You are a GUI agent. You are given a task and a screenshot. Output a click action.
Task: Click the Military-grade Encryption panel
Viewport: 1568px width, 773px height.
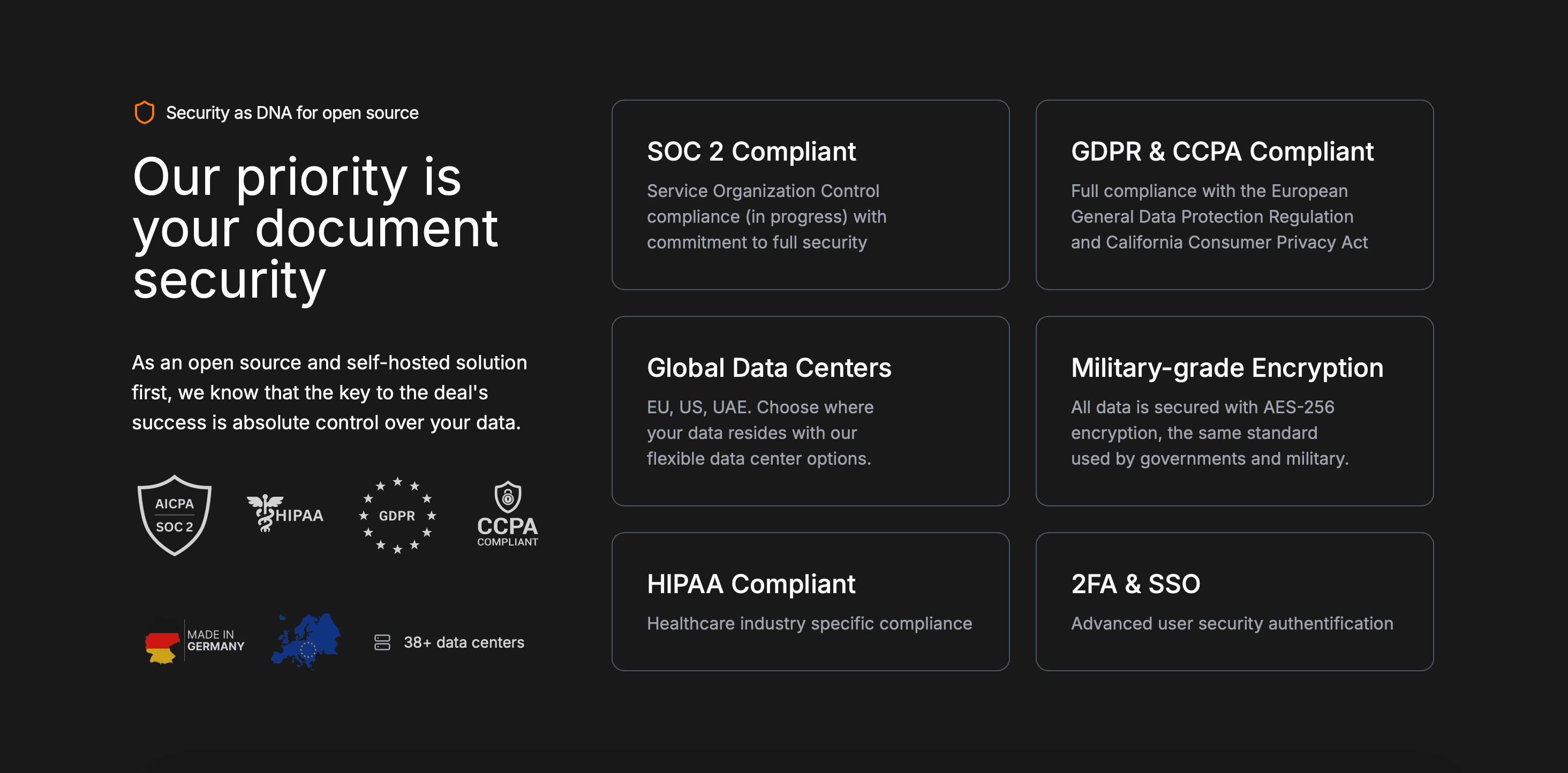[1234, 411]
